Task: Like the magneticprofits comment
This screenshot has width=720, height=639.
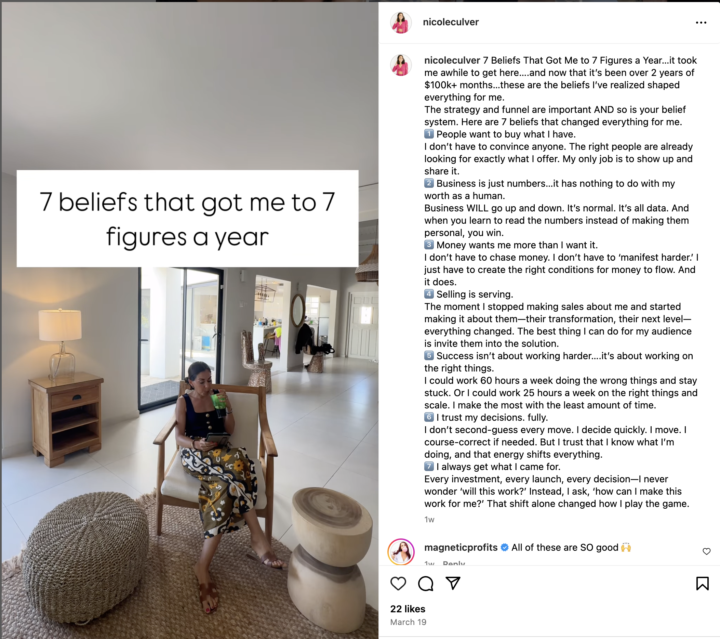Action: click(706, 551)
